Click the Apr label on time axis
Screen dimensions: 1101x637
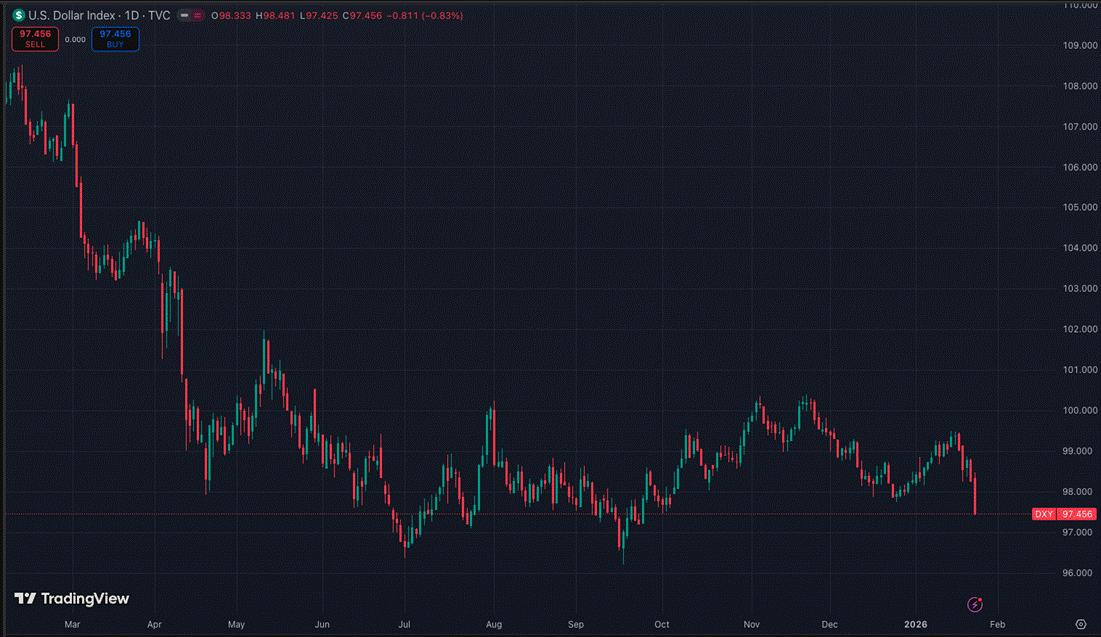(x=154, y=624)
